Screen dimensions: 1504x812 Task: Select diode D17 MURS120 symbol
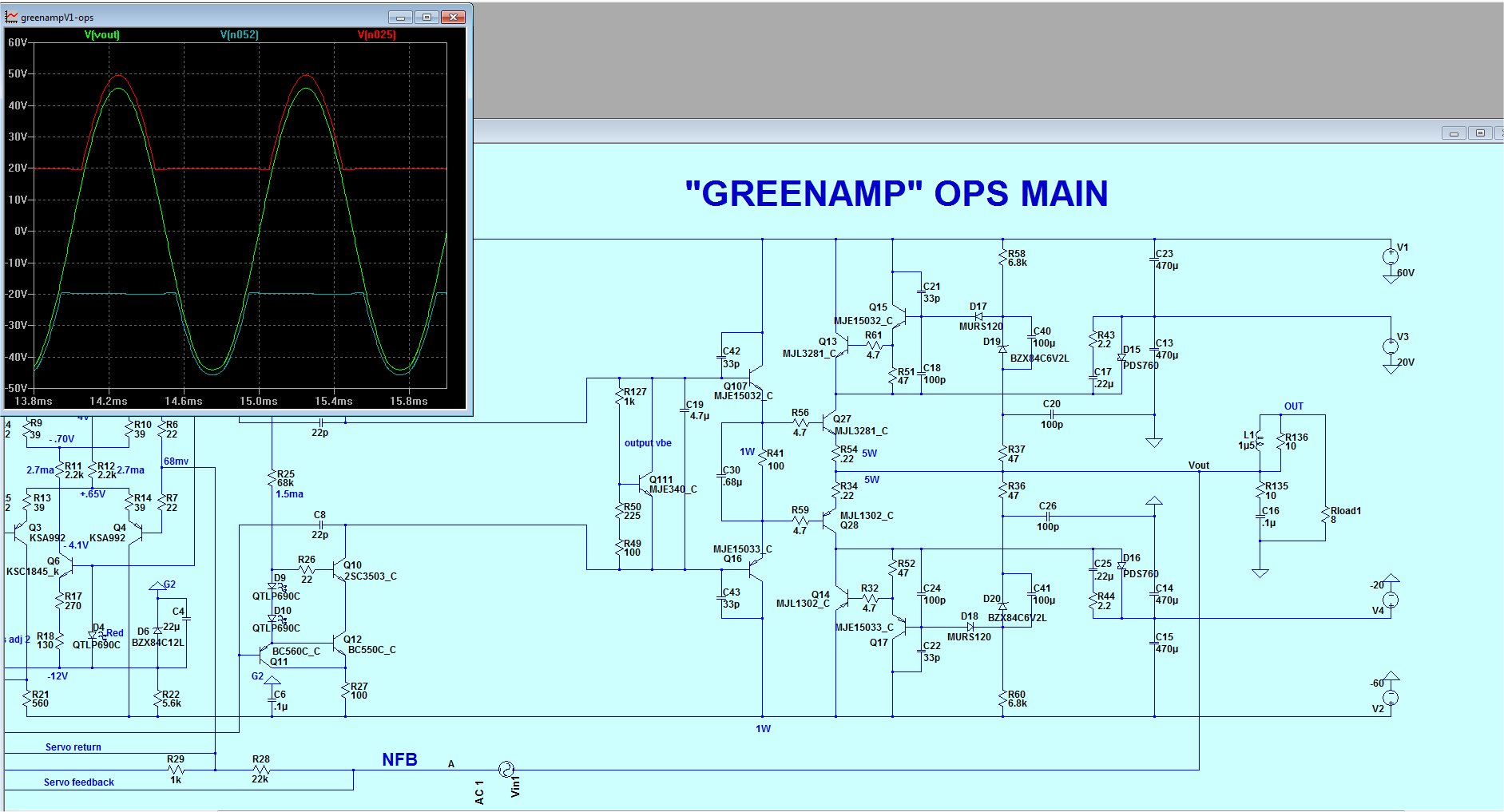[978, 316]
